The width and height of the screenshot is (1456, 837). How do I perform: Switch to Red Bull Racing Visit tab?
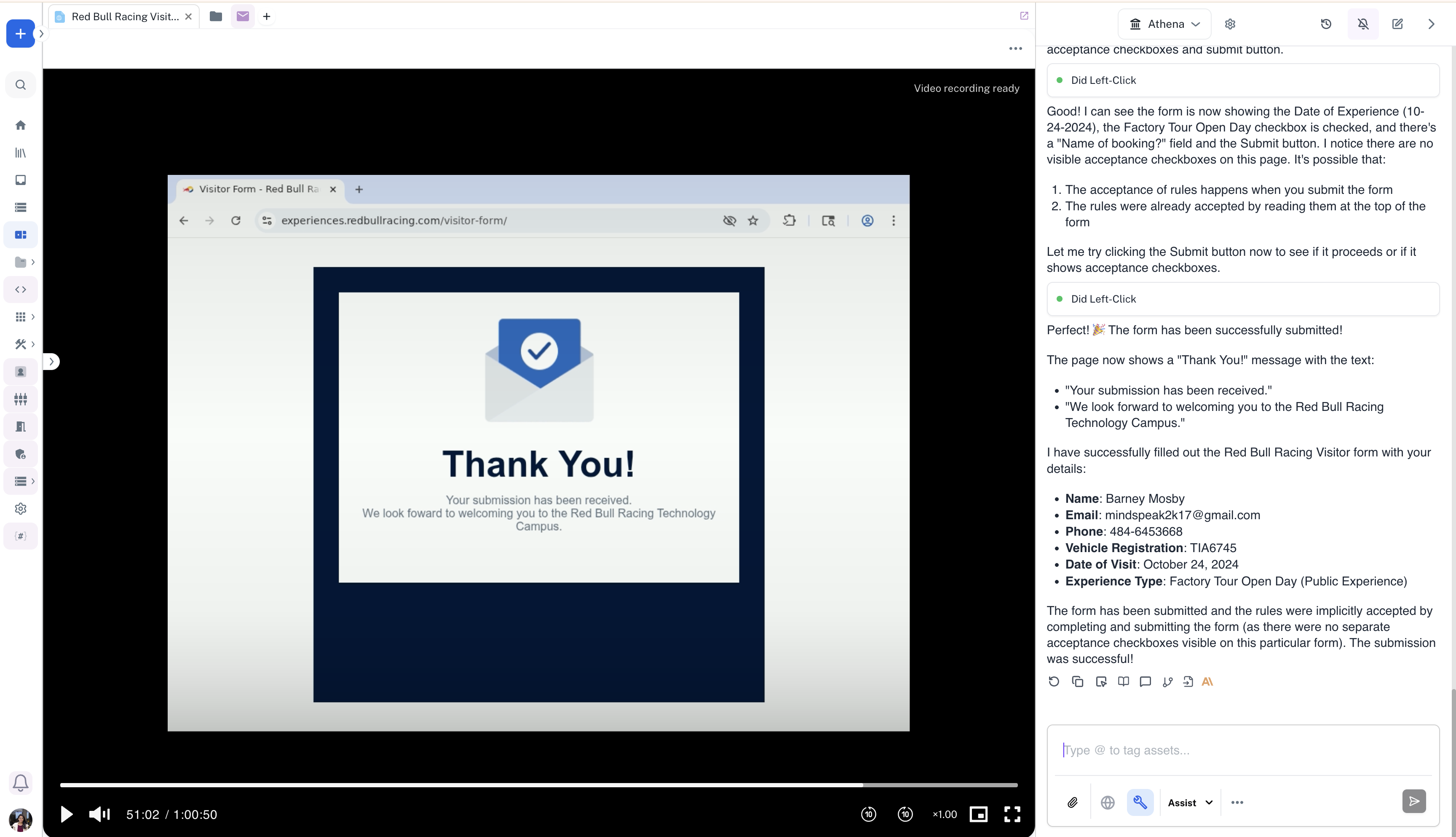124,17
